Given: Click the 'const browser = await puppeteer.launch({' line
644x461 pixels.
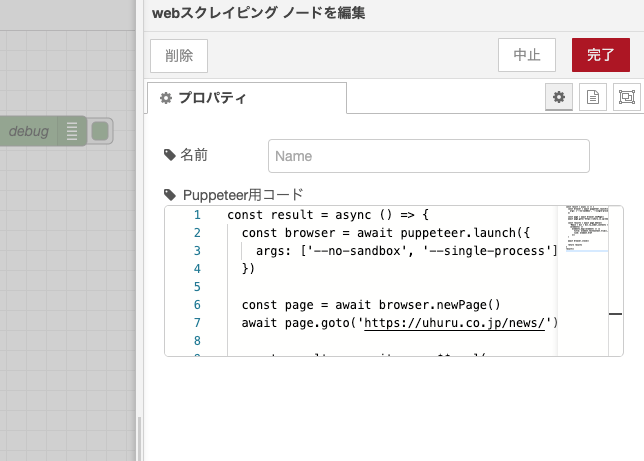Looking at the screenshot, I should pyautogui.click(x=386, y=233).
